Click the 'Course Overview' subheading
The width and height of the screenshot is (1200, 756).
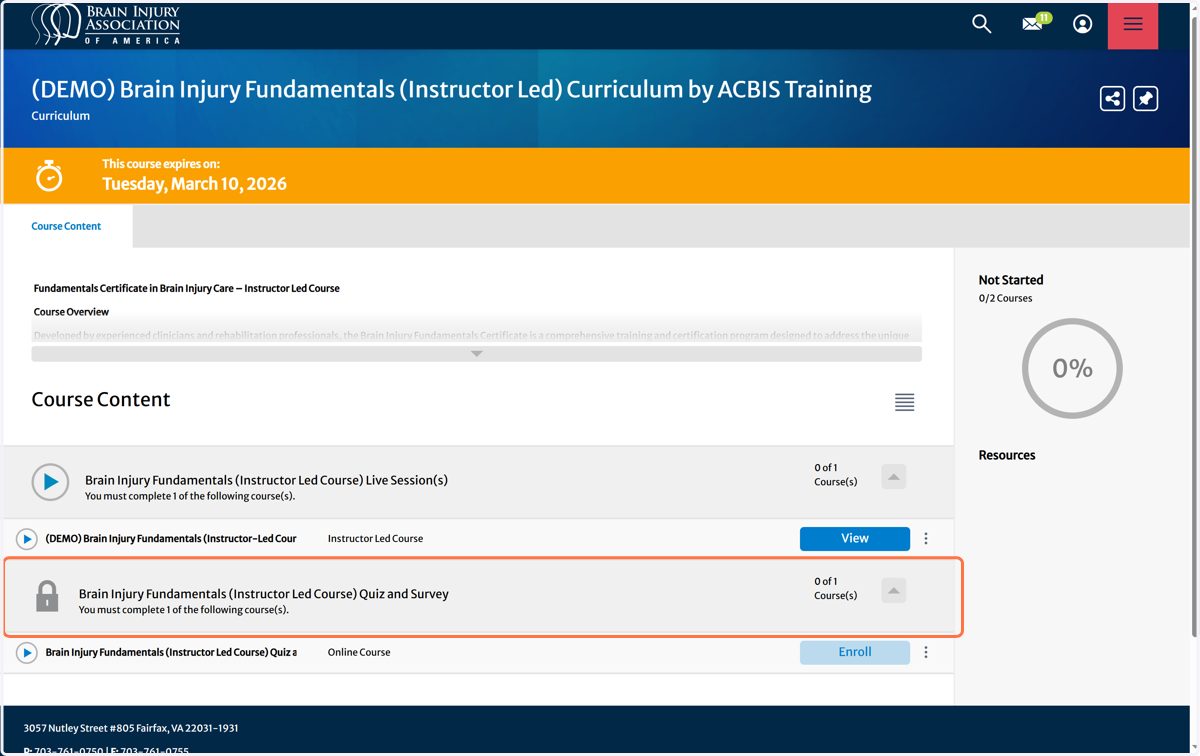71,312
